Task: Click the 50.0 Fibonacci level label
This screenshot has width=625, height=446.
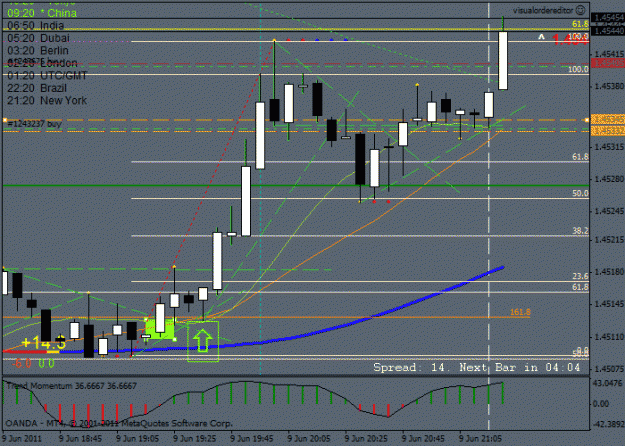Action: [x=580, y=193]
